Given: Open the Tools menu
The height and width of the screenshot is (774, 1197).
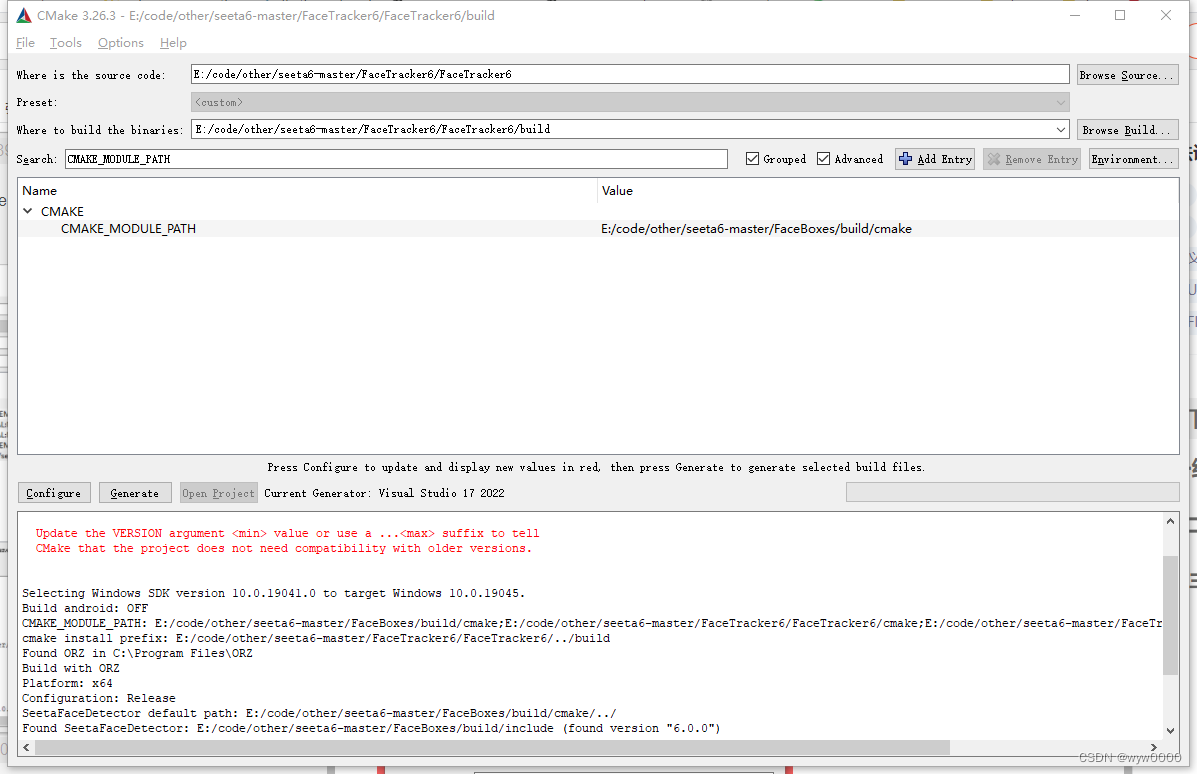Looking at the screenshot, I should click(66, 43).
